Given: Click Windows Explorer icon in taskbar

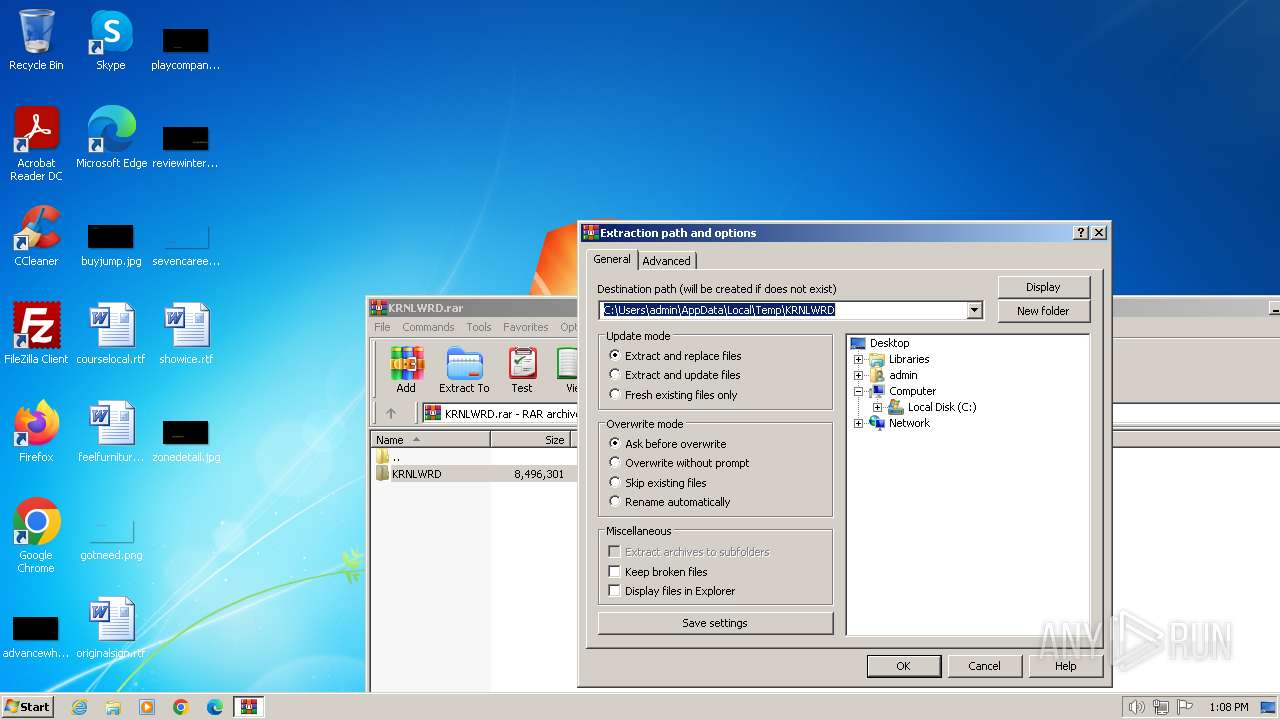Looking at the screenshot, I should [113, 707].
